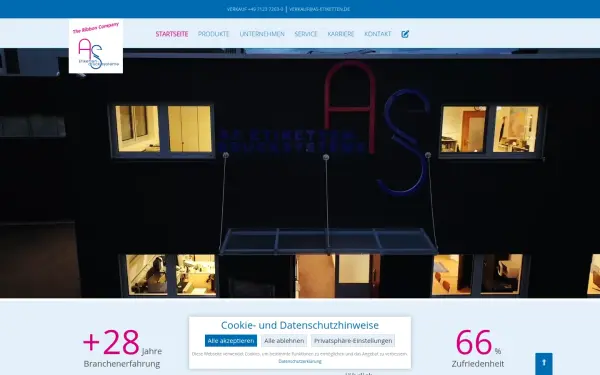Open the Karriere page
Screen dimensions: 600x375
[x=341, y=34]
